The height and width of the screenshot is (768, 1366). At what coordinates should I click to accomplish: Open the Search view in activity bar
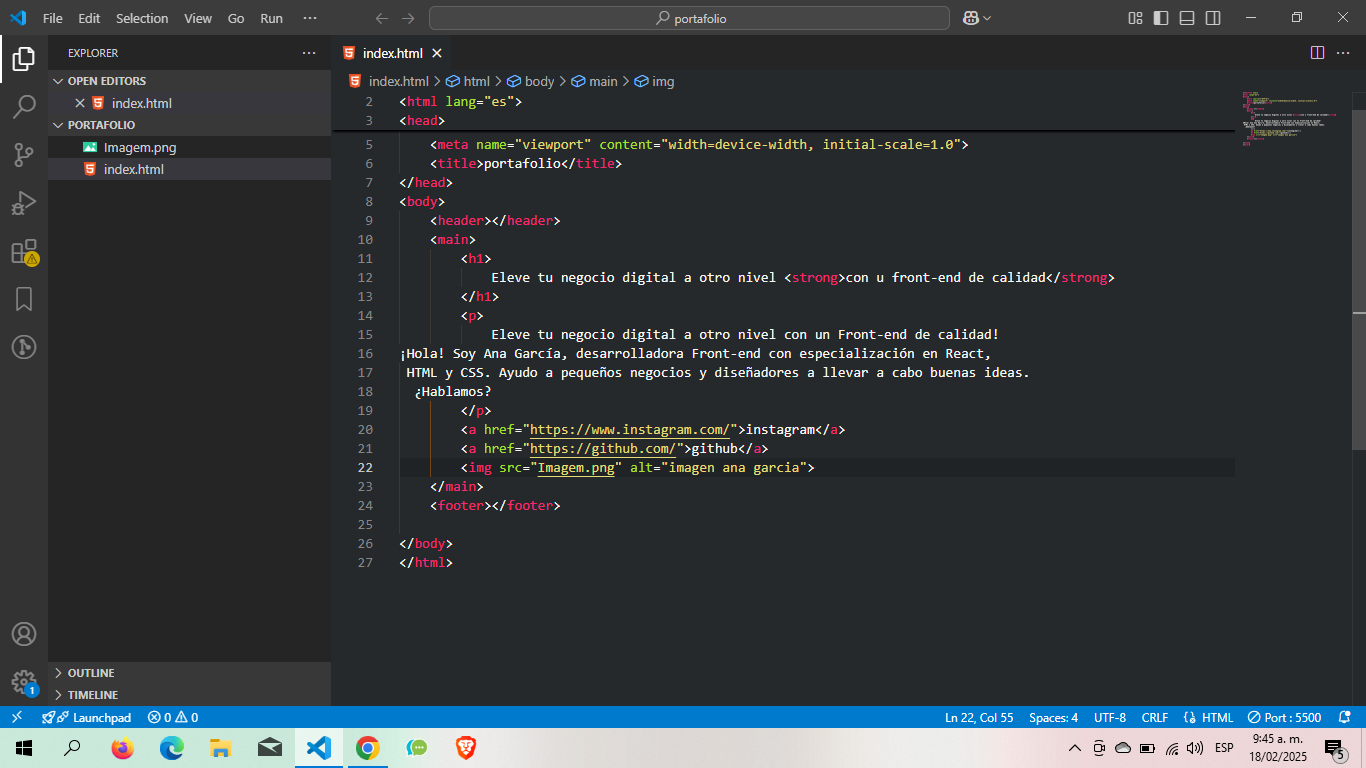24,107
